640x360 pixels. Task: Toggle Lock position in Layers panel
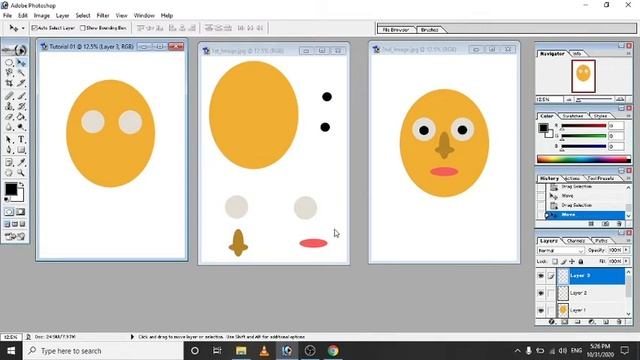click(572, 261)
